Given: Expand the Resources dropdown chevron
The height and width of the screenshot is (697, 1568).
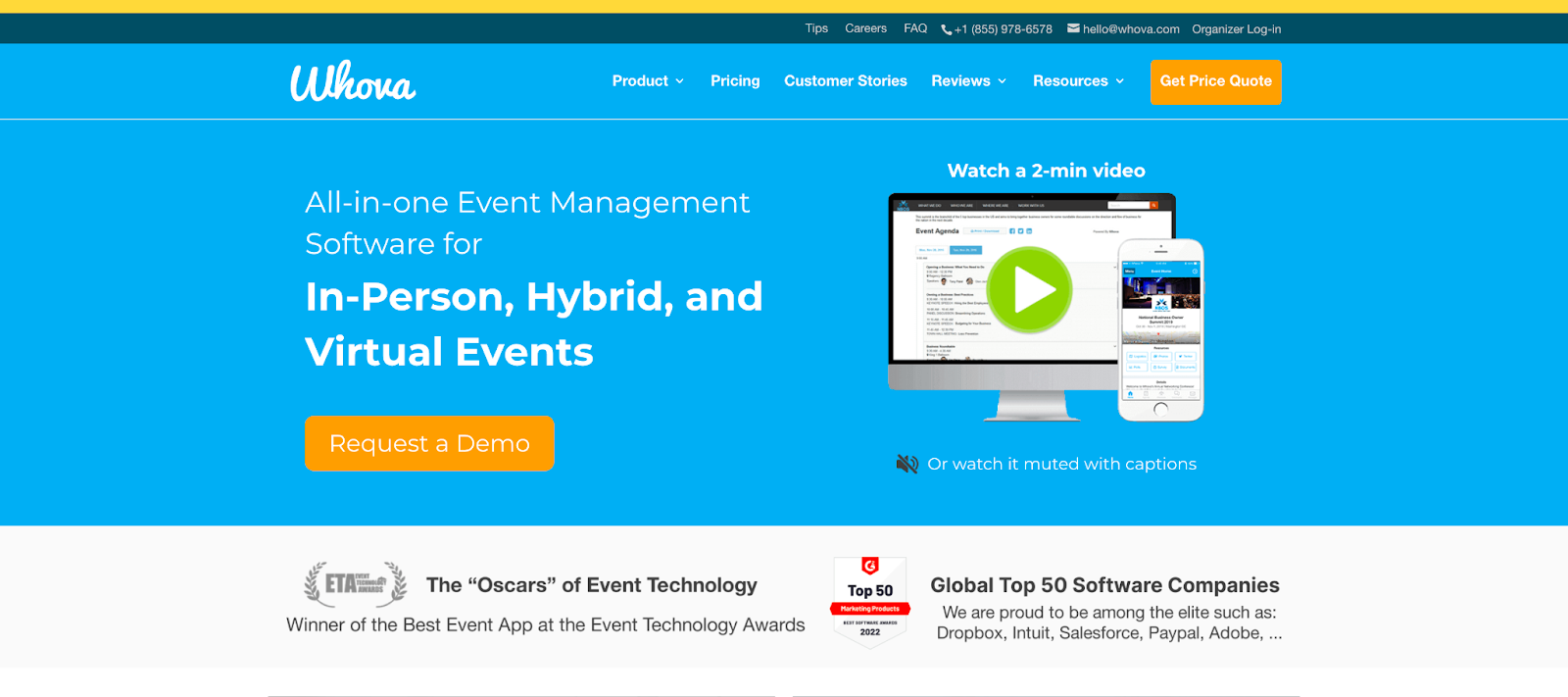Looking at the screenshot, I should [1119, 81].
